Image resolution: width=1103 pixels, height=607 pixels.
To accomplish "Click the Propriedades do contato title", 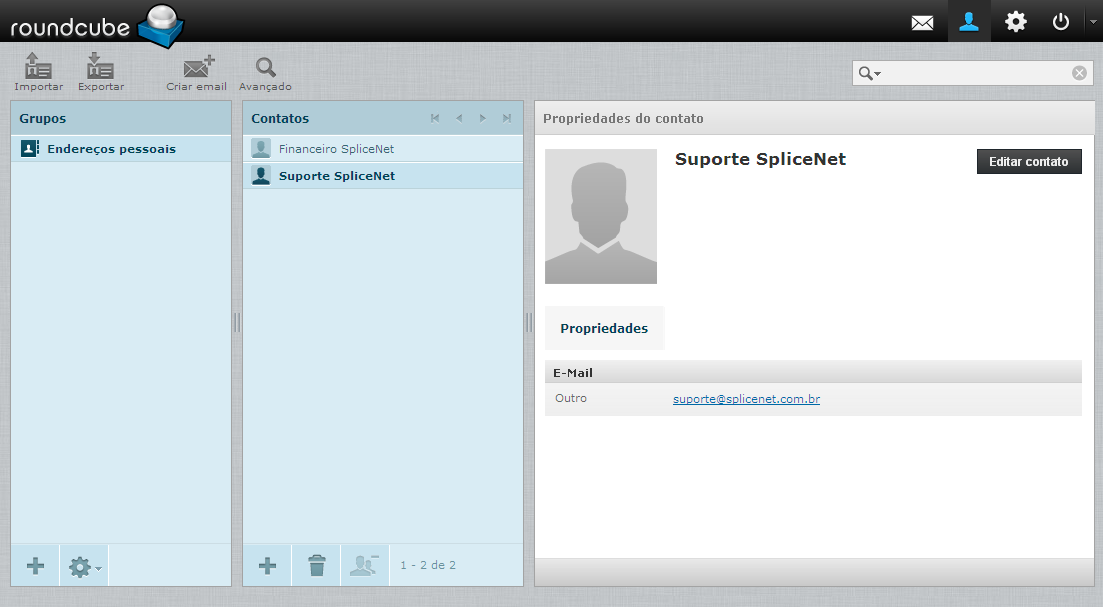I will pyautogui.click(x=623, y=119).
